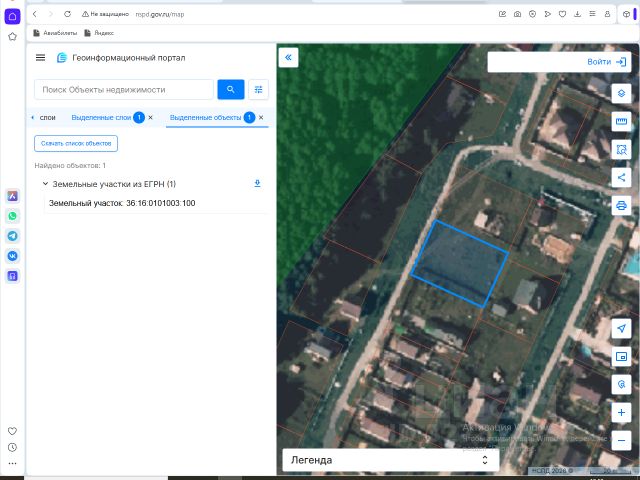The image size is (640, 480).
Task: Click the browser address bar URL
Action: tap(160, 14)
